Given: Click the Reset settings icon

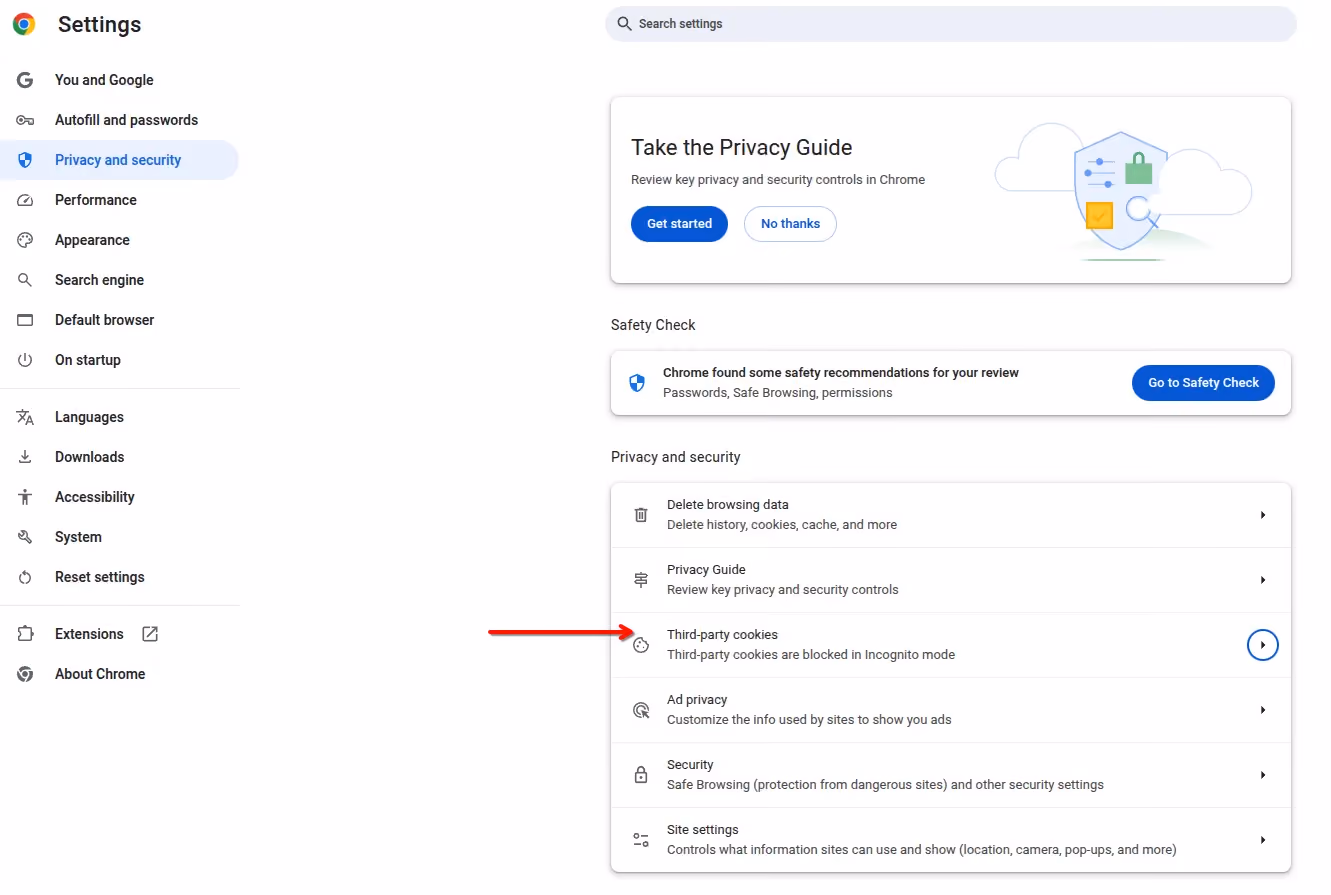Looking at the screenshot, I should [x=25, y=577].
